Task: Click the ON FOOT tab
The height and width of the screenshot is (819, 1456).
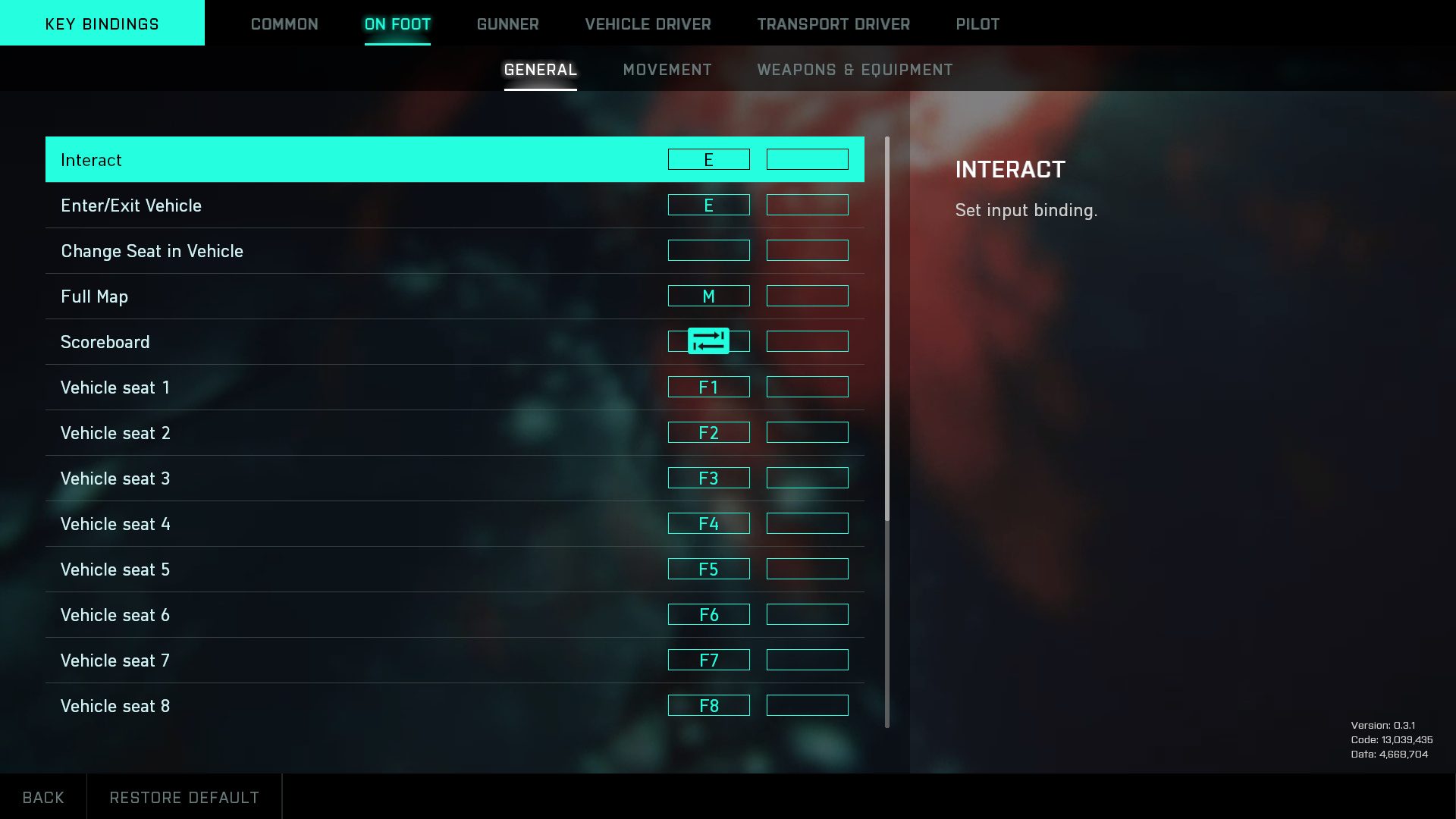Action: click(397, 23)
